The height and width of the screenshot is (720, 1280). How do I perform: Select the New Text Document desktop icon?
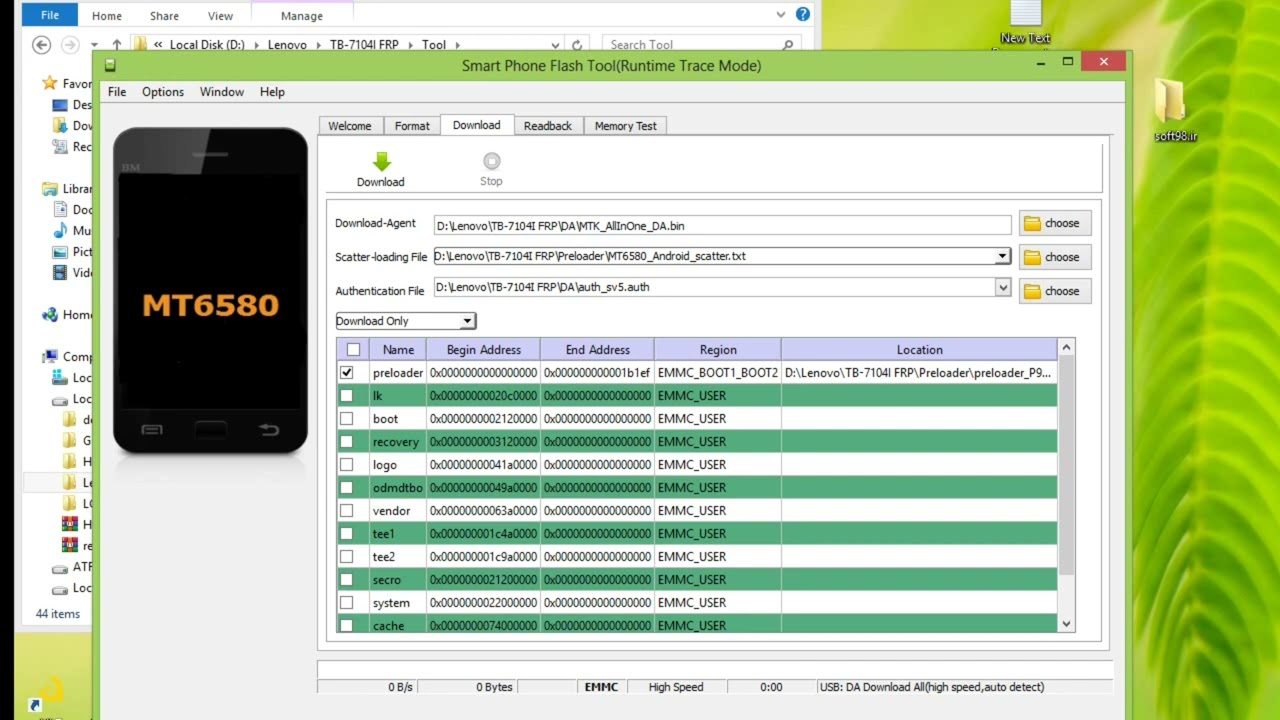[x=1026, y=22]
